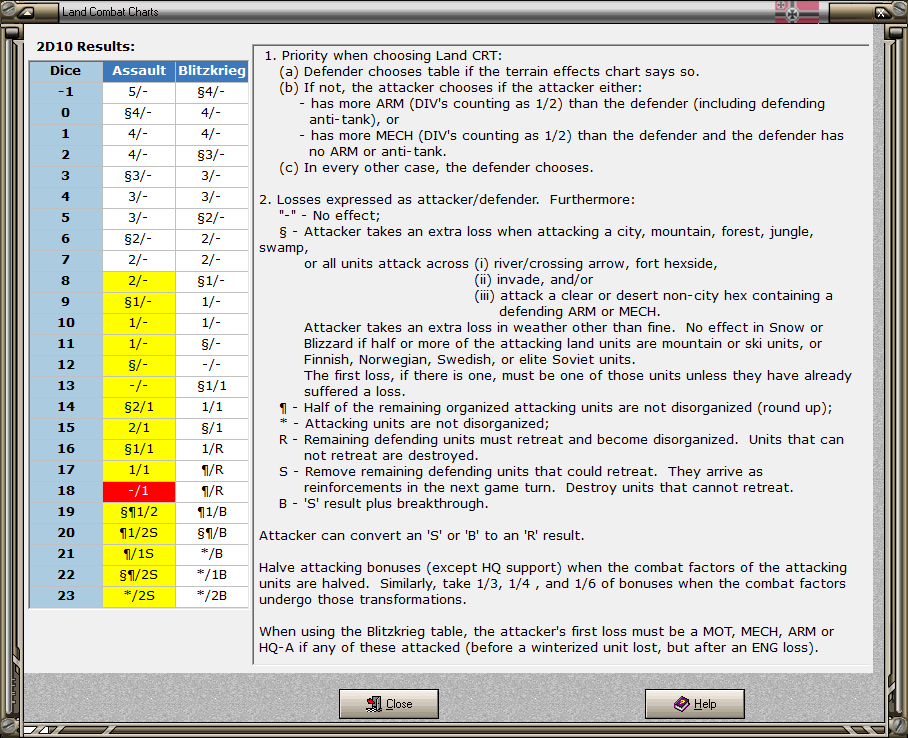Click Assault result §1/- for dice 9
The height and width of the screenshot is (738, 908).
[139, 302]
